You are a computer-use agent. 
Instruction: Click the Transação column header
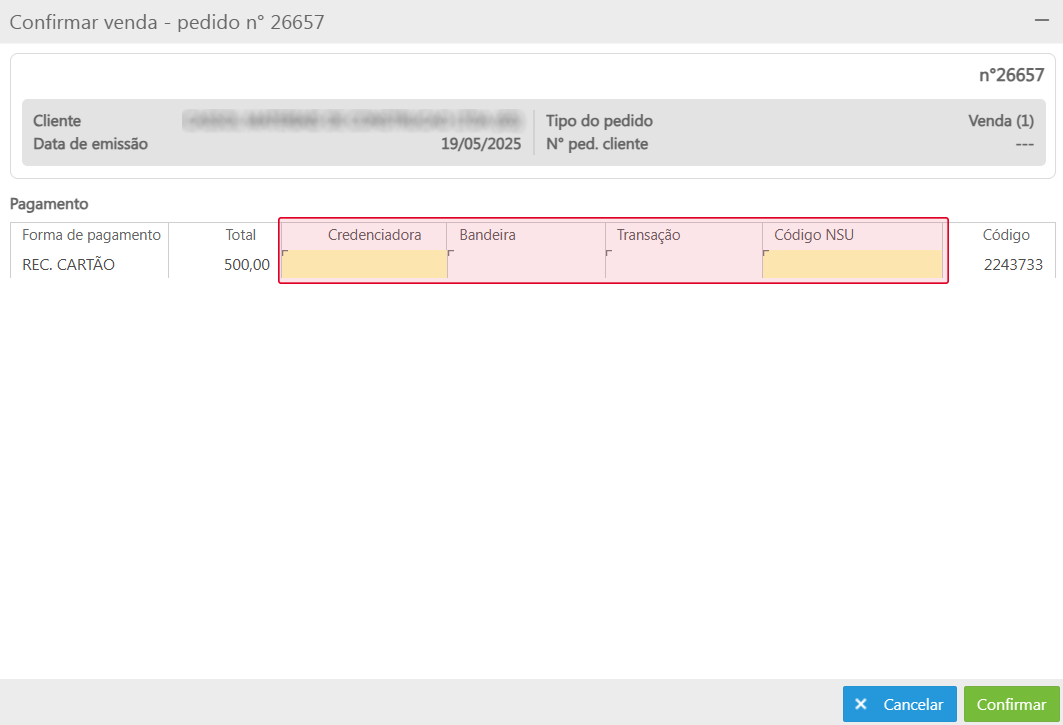coord(648,235)
